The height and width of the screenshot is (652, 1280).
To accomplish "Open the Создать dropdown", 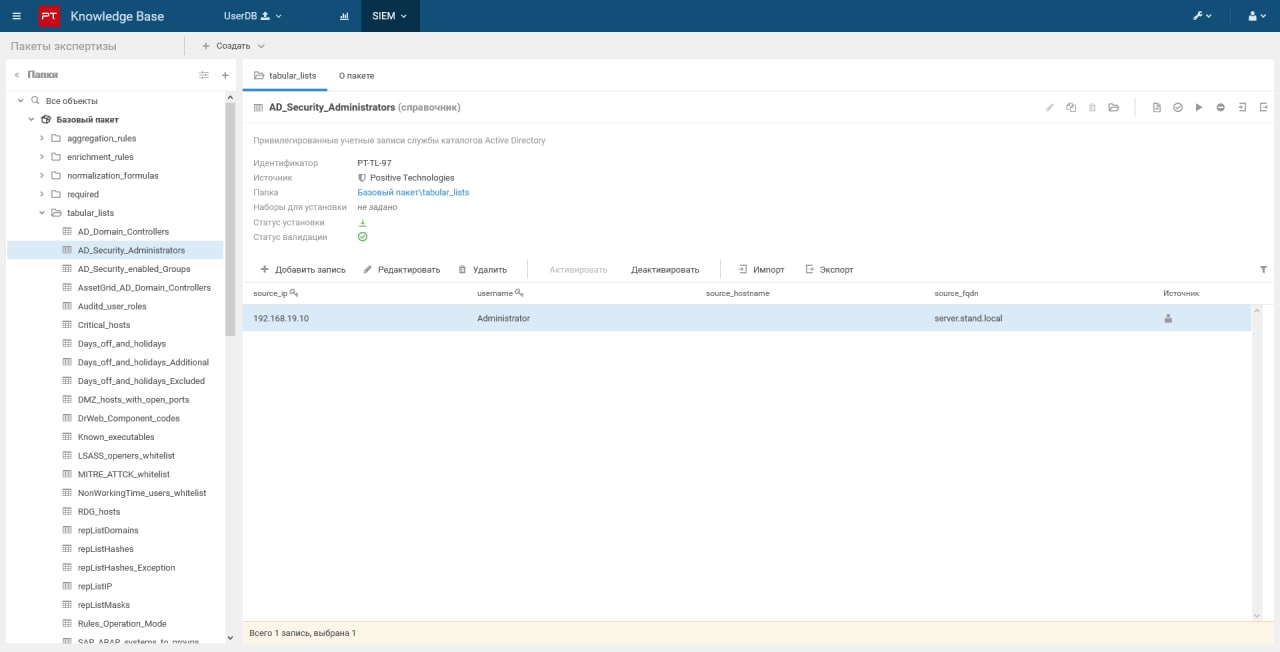I will pos(234,46).
